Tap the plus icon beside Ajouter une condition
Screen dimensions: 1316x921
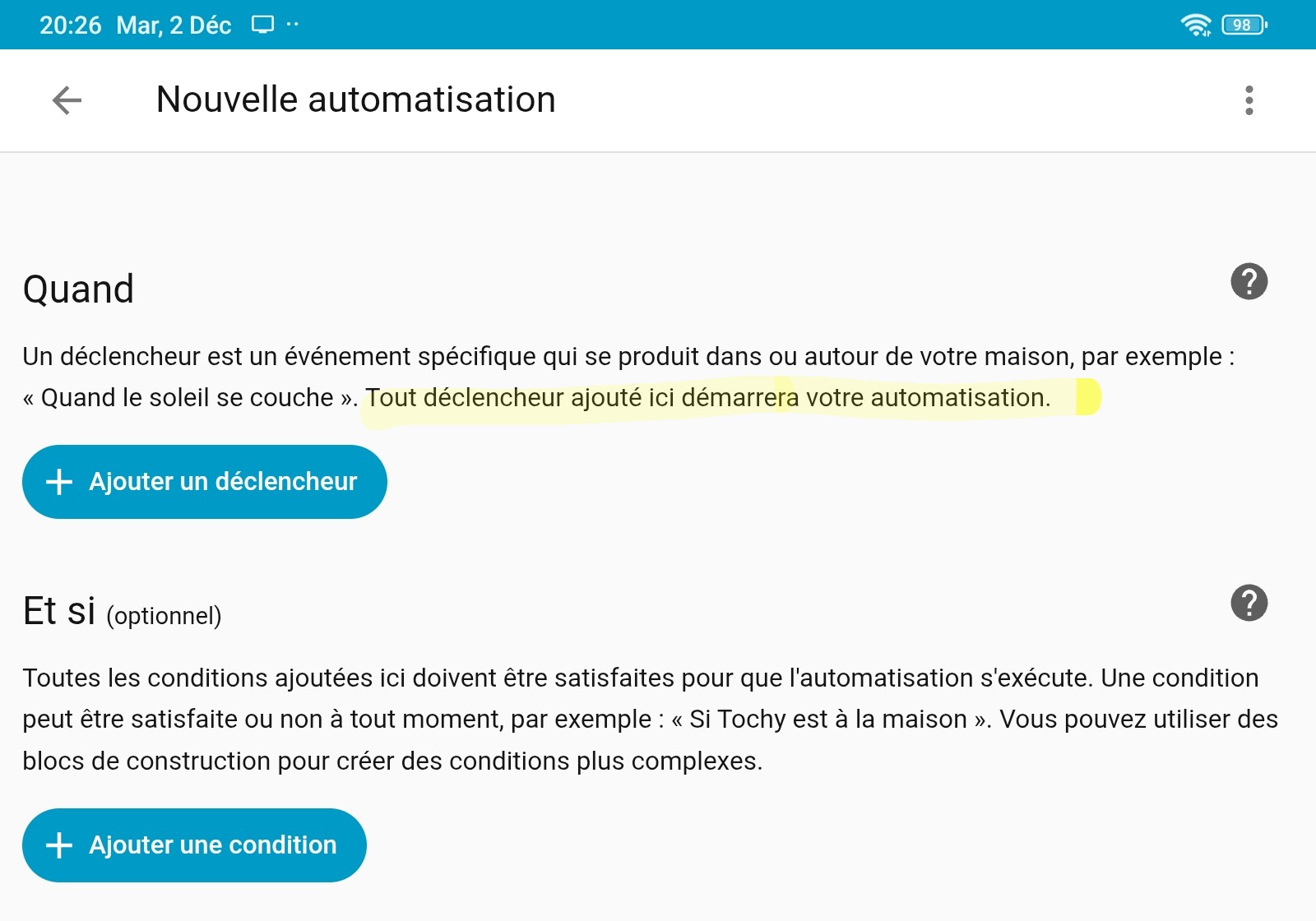click(59, 845)
